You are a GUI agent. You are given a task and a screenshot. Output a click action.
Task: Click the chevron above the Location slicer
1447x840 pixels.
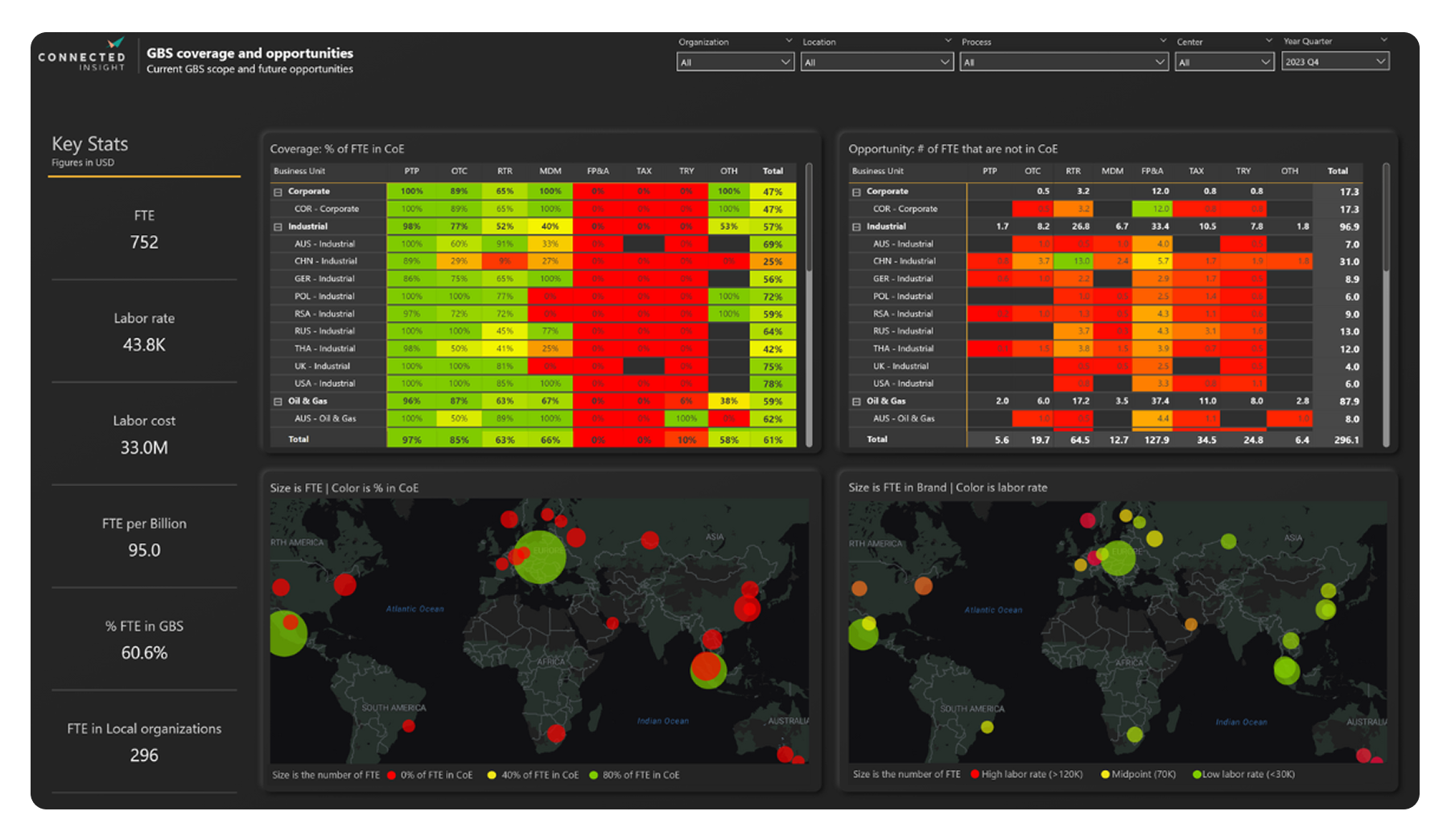point(947,40)
